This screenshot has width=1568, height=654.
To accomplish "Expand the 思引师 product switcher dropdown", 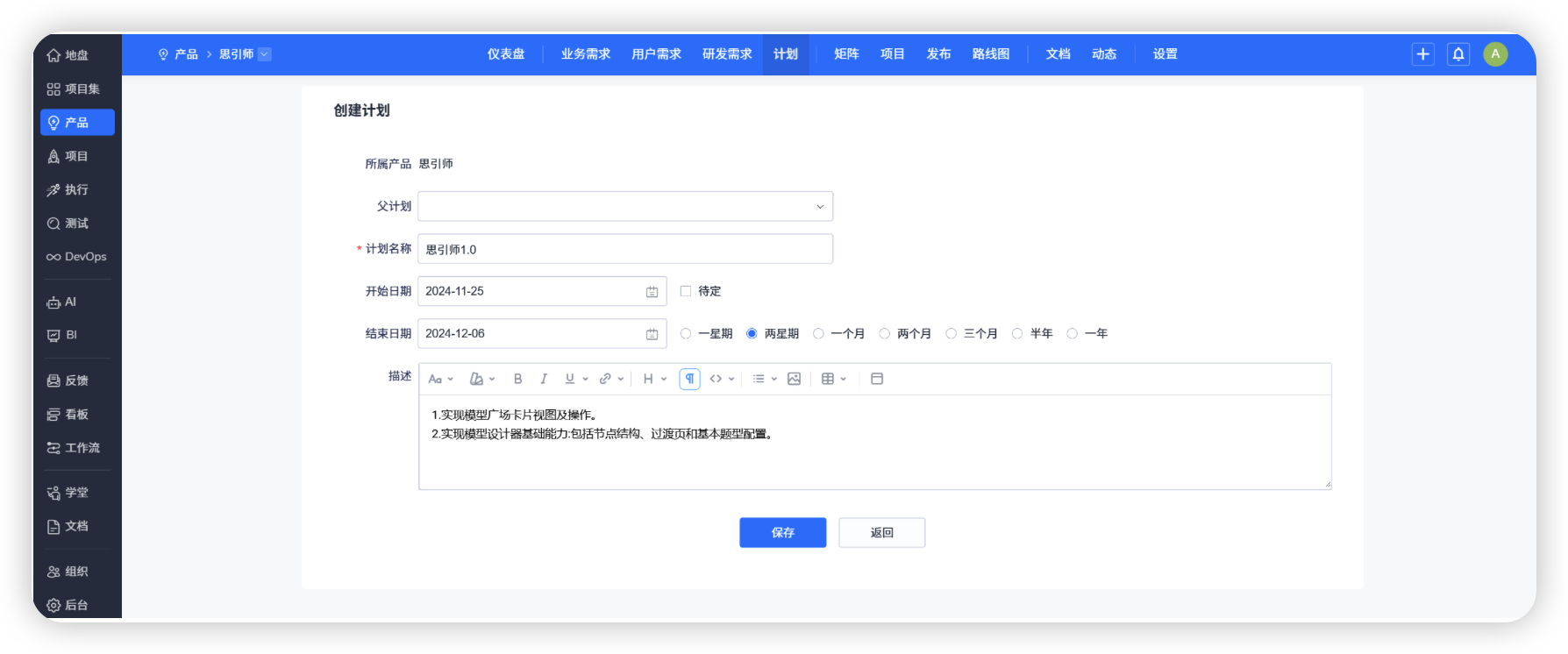I will [x=265, y=54].
